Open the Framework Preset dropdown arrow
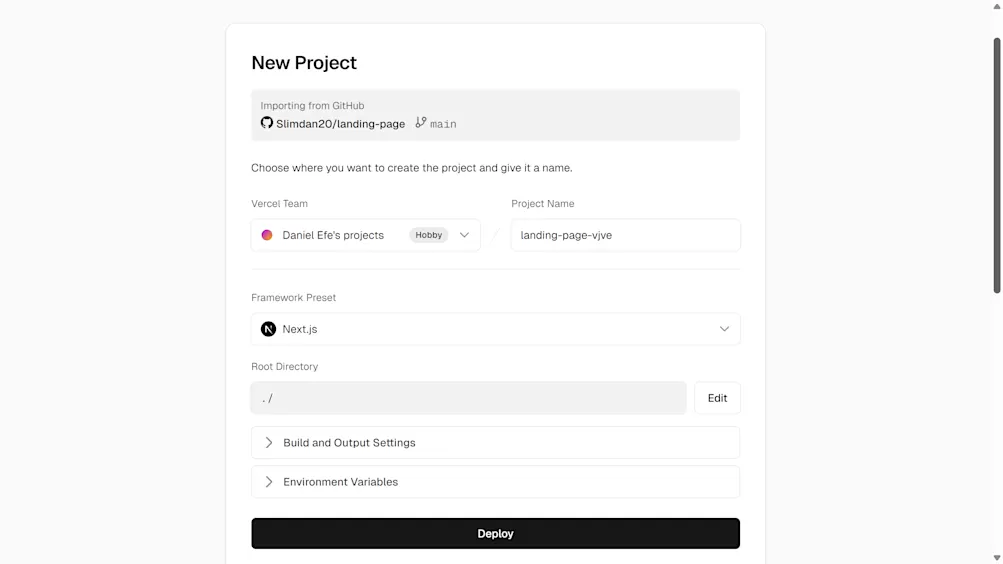Screen dimensions: 1003x564 [724, 329]
